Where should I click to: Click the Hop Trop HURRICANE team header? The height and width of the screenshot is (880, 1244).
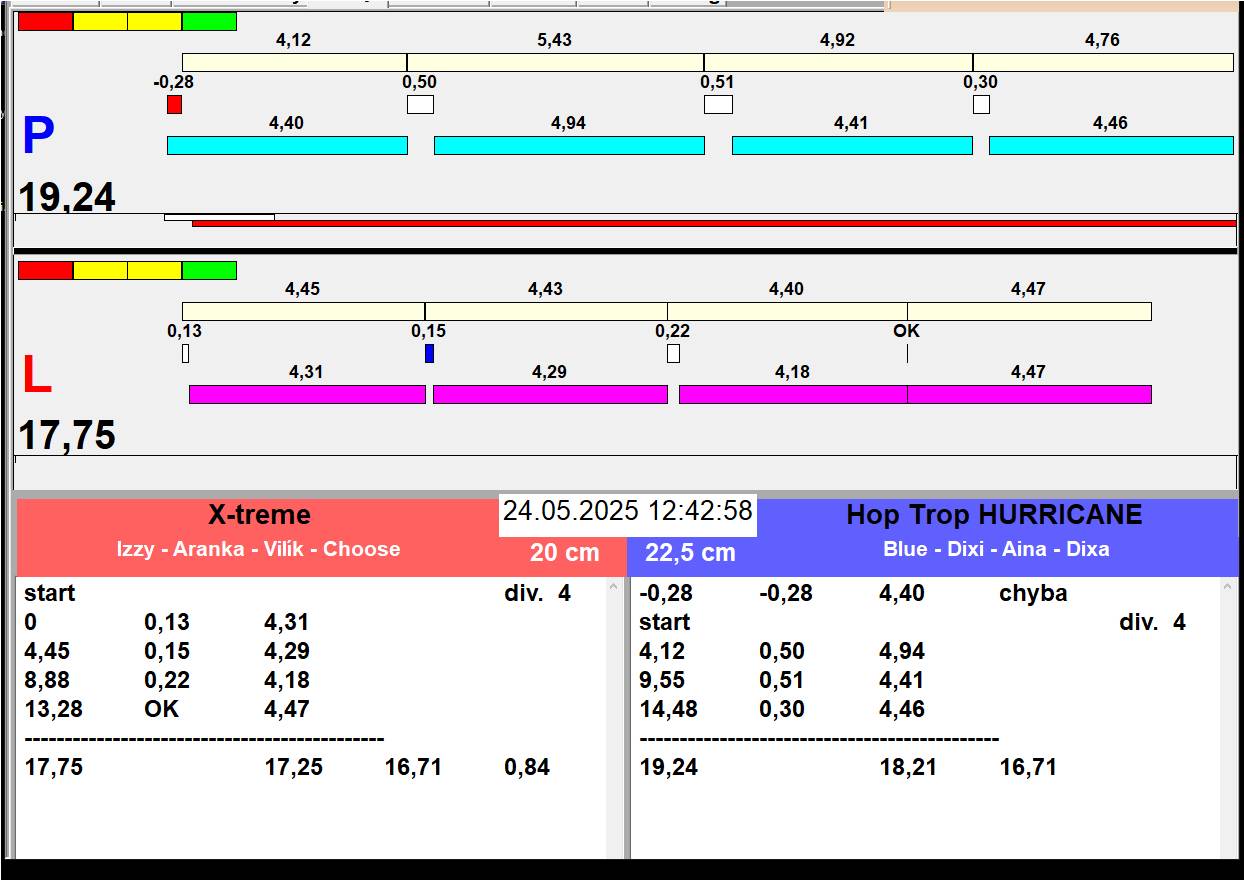point(993,515)
